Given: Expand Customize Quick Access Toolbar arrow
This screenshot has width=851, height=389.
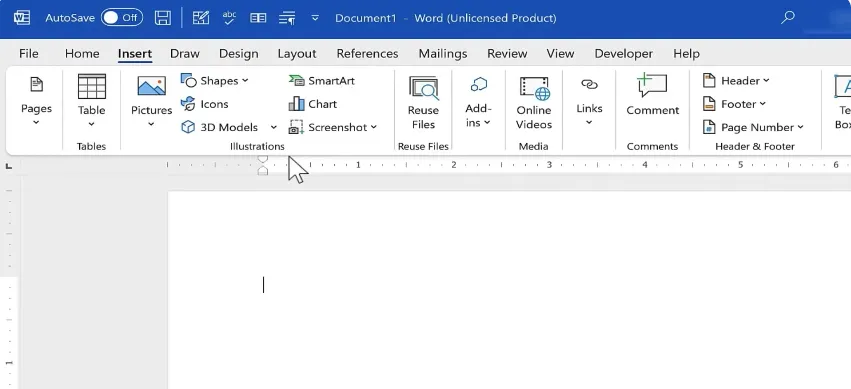Looking at the screenshot, I should pos(315,18).
